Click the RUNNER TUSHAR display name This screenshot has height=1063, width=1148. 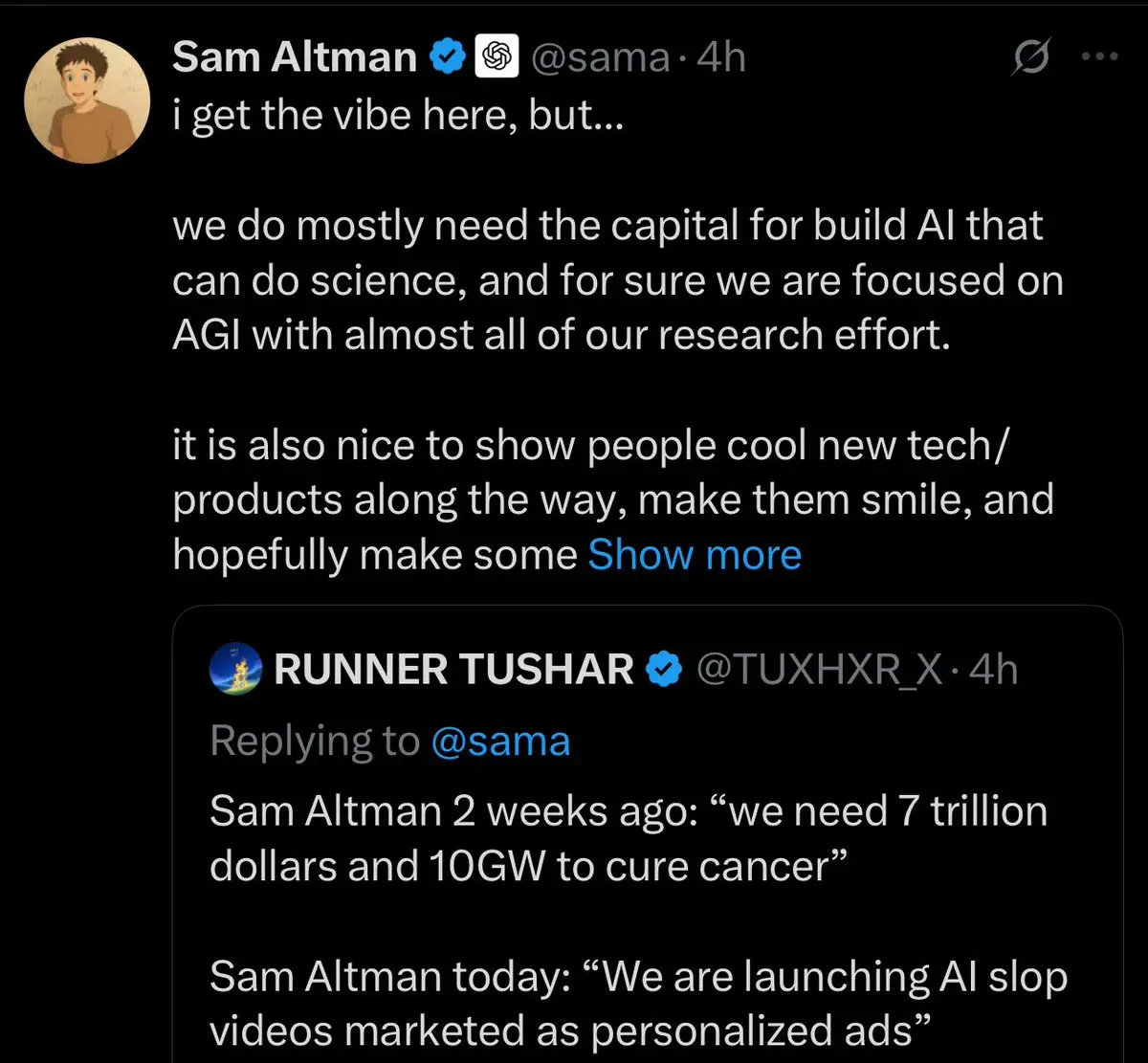coord(453,670)
